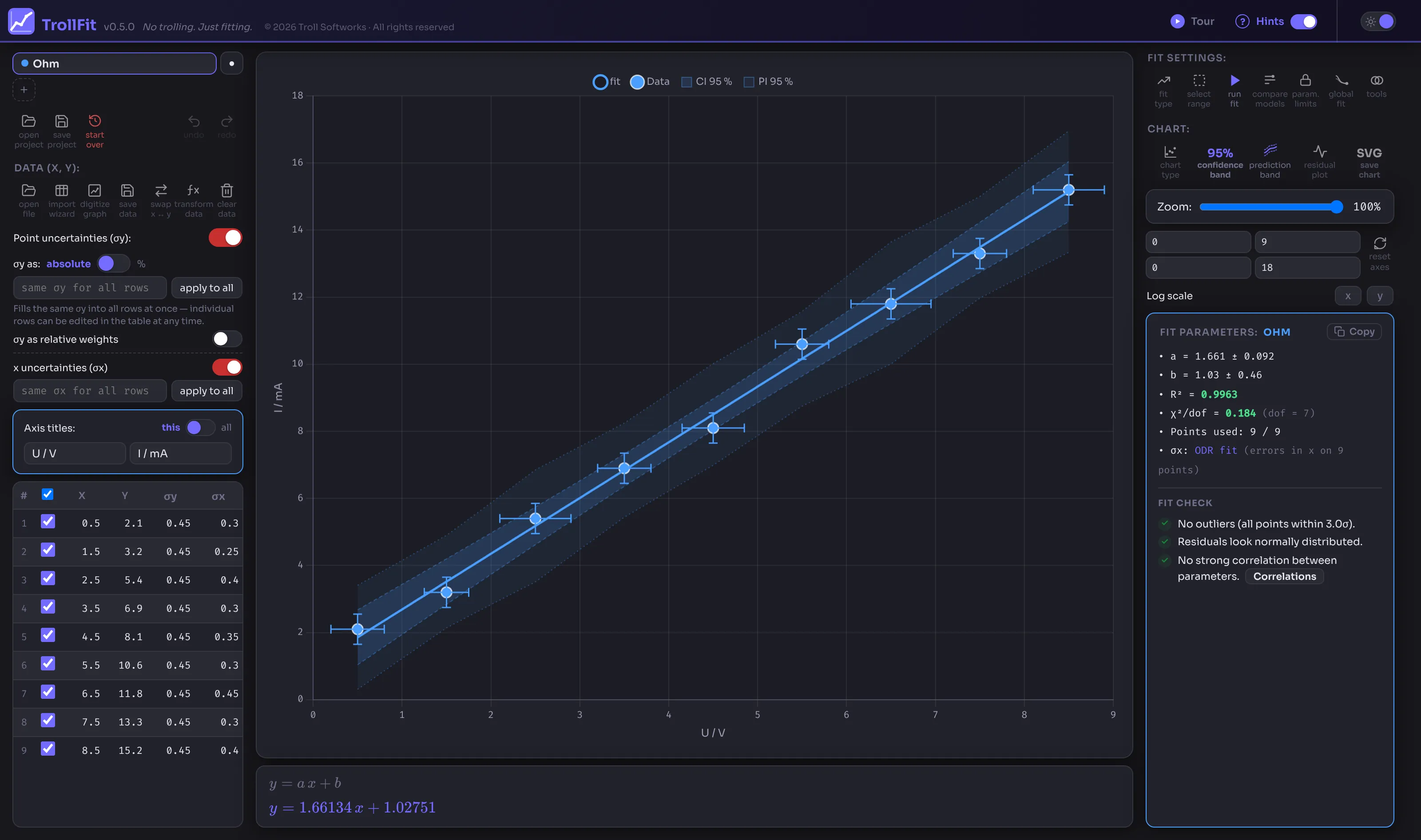Toggle the select-all header checkbox
The height and width of the screenshot is (840, 1421).
48,494
